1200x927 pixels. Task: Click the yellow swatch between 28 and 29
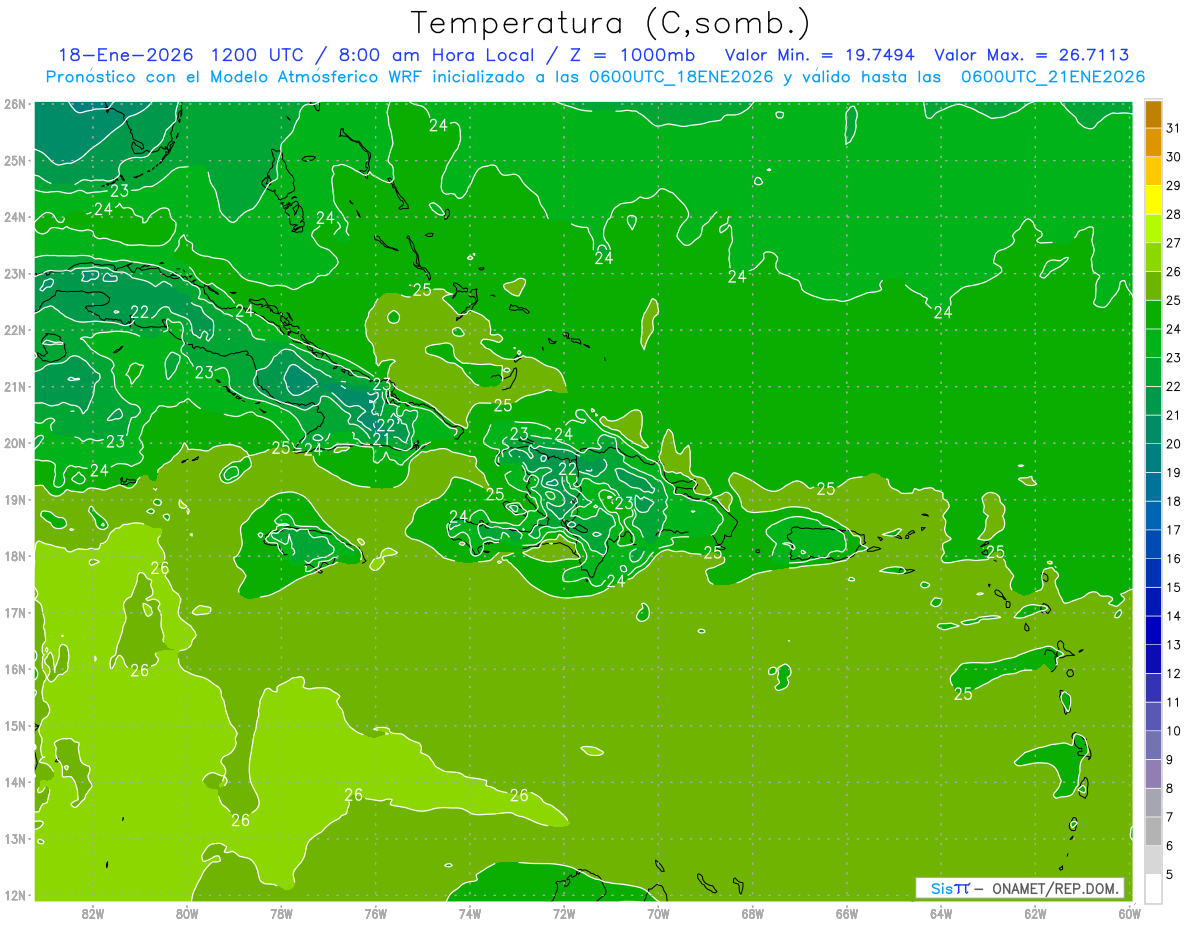tap(1153, 200)
